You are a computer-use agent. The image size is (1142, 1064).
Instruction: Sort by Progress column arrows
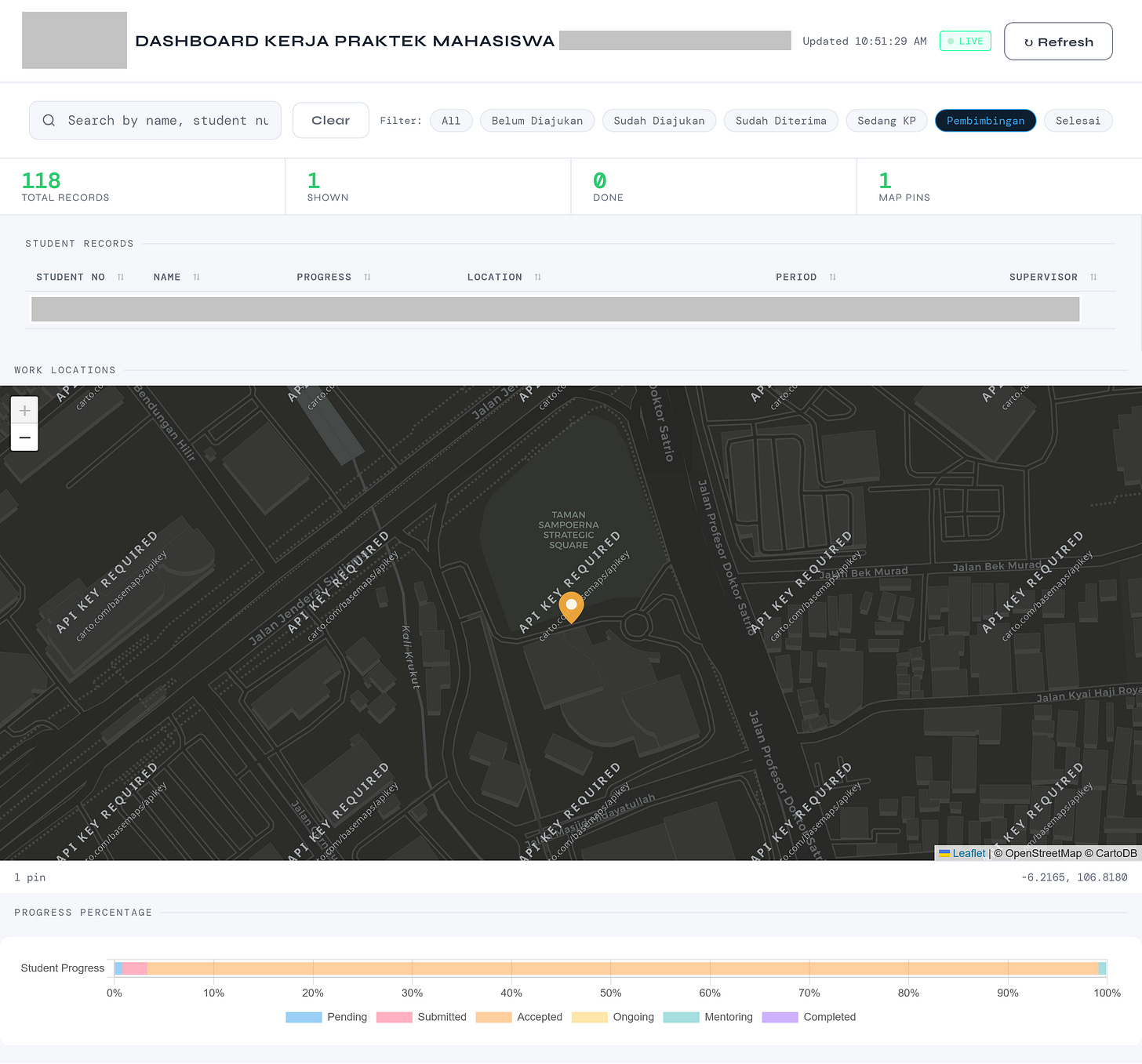click(367, 277)
